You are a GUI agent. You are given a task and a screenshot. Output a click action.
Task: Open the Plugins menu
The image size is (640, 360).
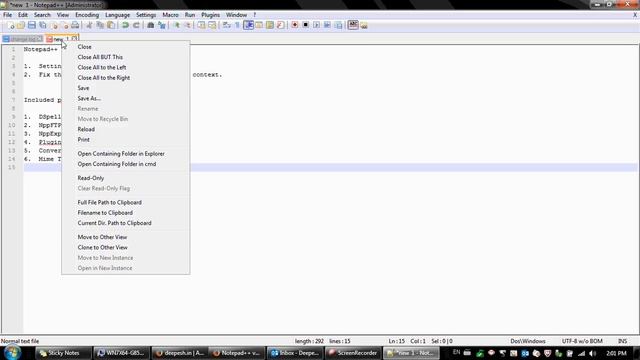point(210,15)
